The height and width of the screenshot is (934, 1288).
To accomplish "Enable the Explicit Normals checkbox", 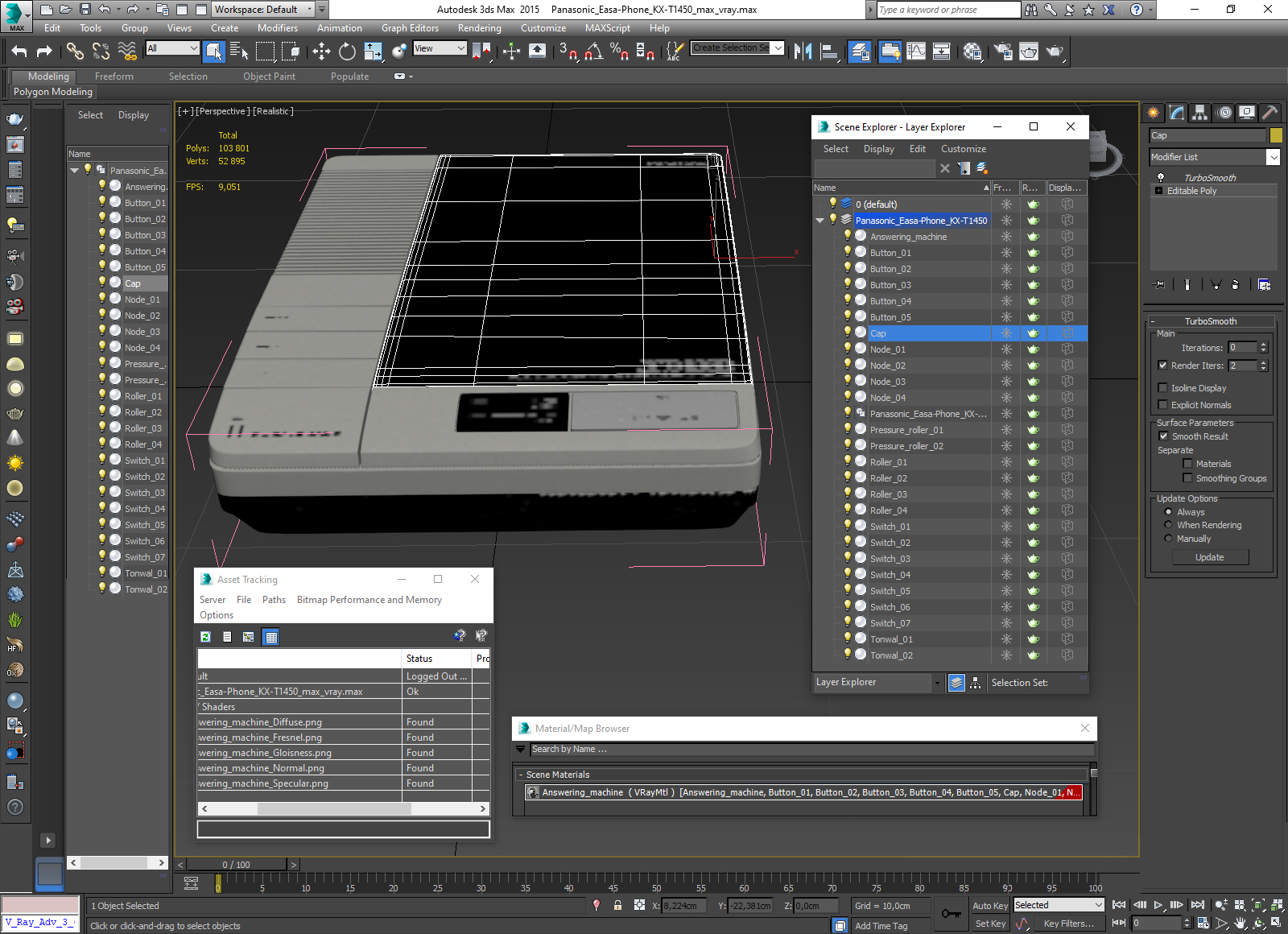I will pyautogui.click(x=1162, y=405).
